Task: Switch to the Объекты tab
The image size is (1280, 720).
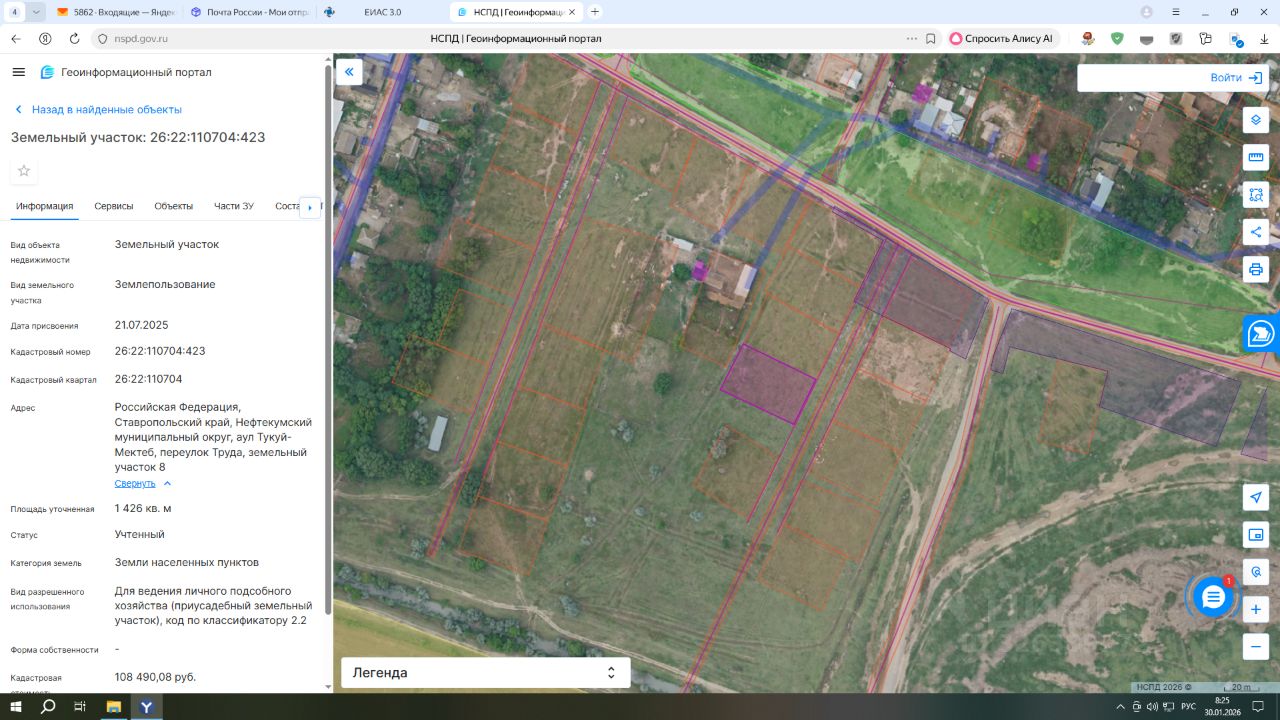Action: coord(174,206)
